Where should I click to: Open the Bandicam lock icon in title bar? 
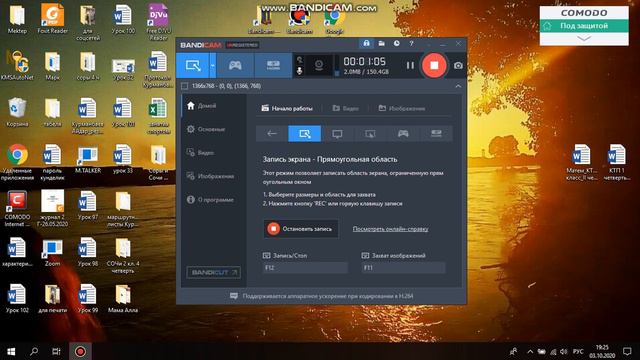(x=366, y=43)
